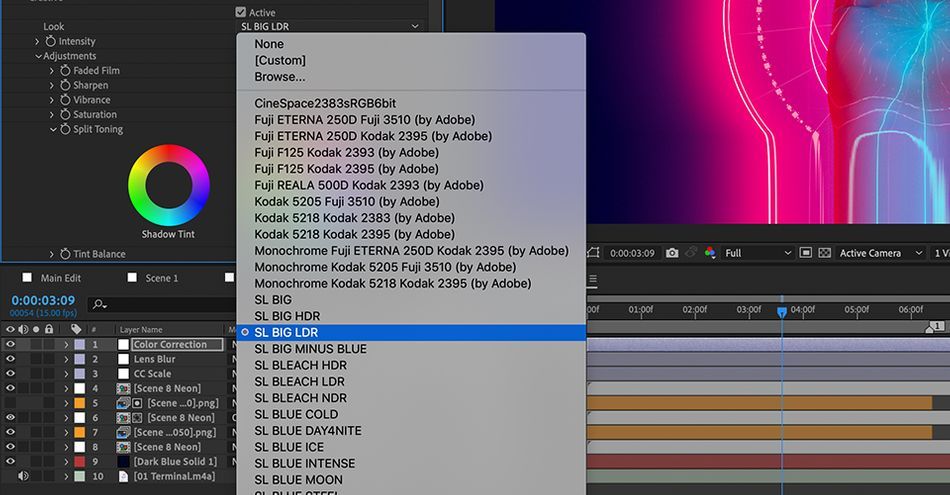The image size is (950, 495).
Task: Open the Active Camera dropdown
Action: pos(880,253)
